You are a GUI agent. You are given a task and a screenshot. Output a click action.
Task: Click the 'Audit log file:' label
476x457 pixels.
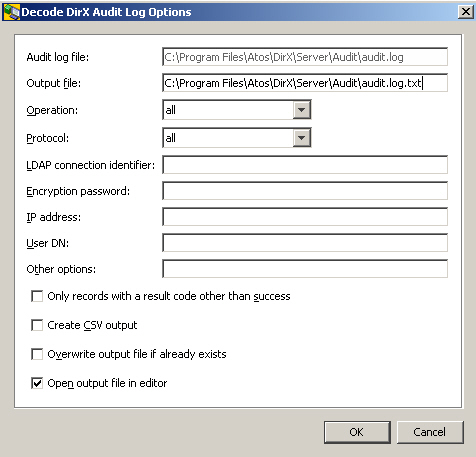(x=58, y=57)
